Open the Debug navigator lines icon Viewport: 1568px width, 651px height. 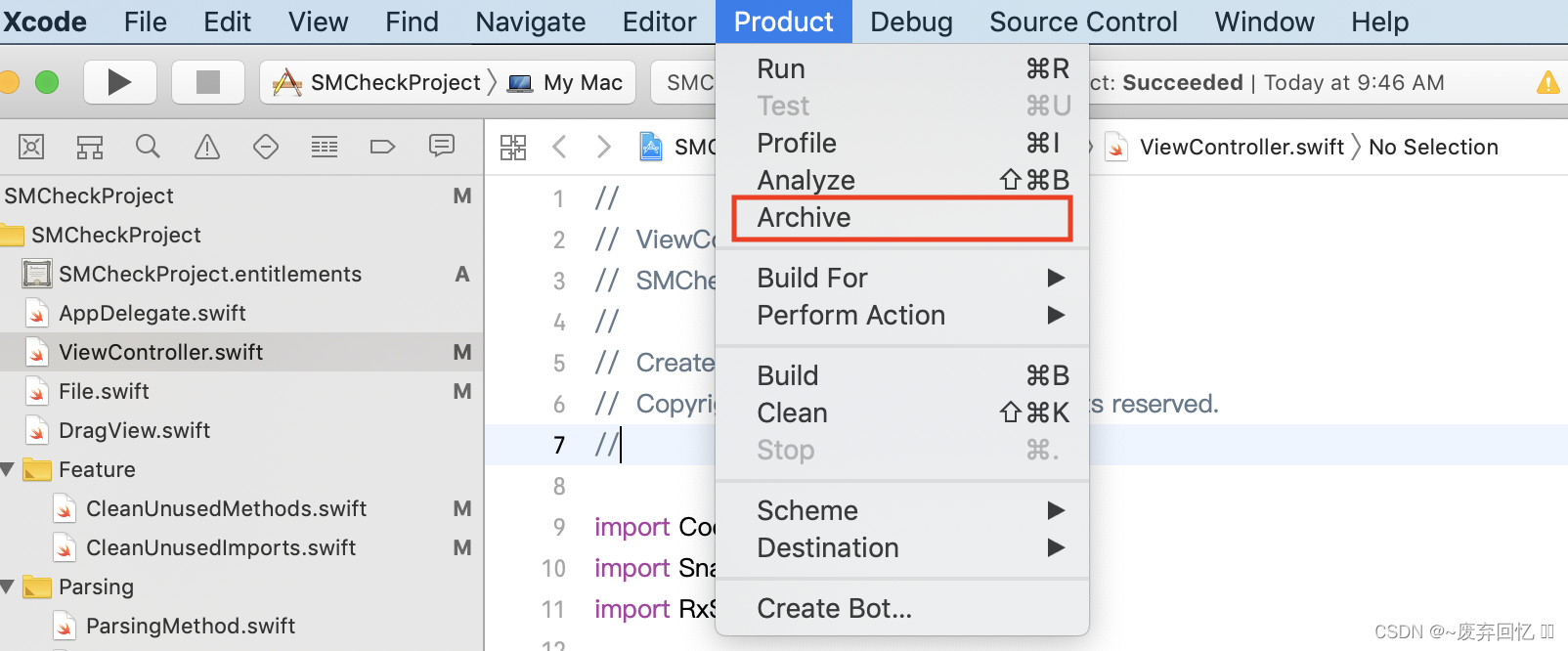click(325, 148)
